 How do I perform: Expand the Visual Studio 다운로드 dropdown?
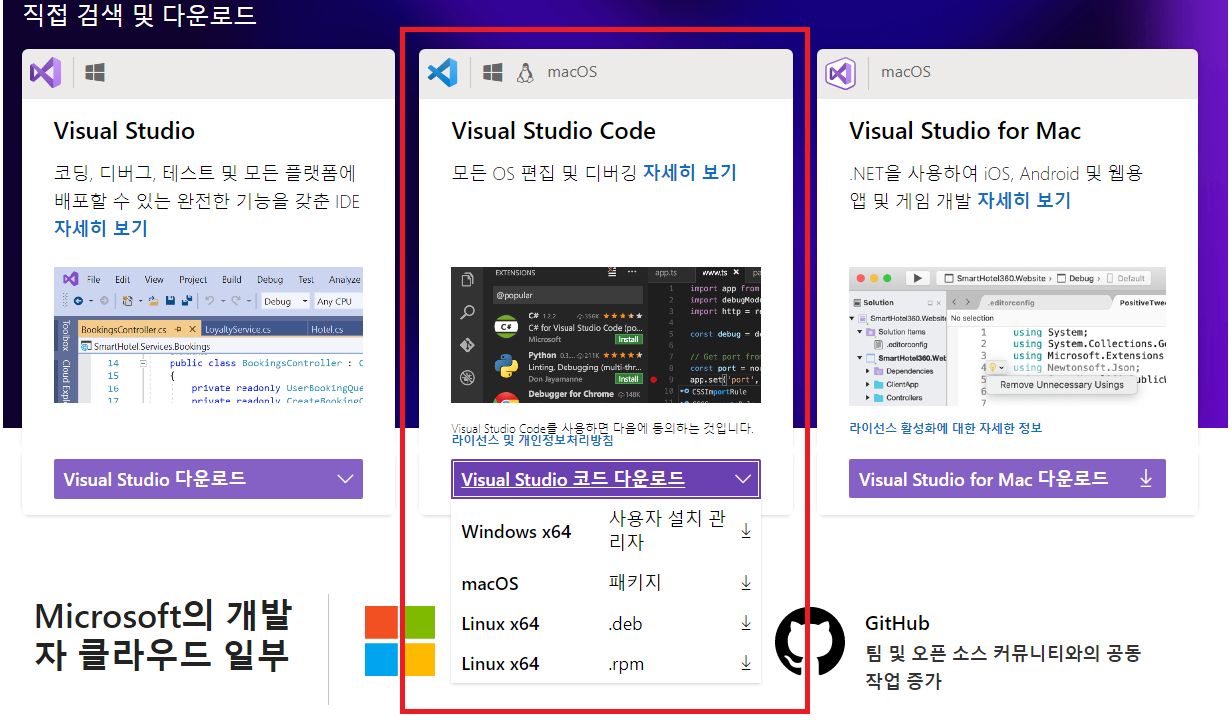click(x=345, y=479)
